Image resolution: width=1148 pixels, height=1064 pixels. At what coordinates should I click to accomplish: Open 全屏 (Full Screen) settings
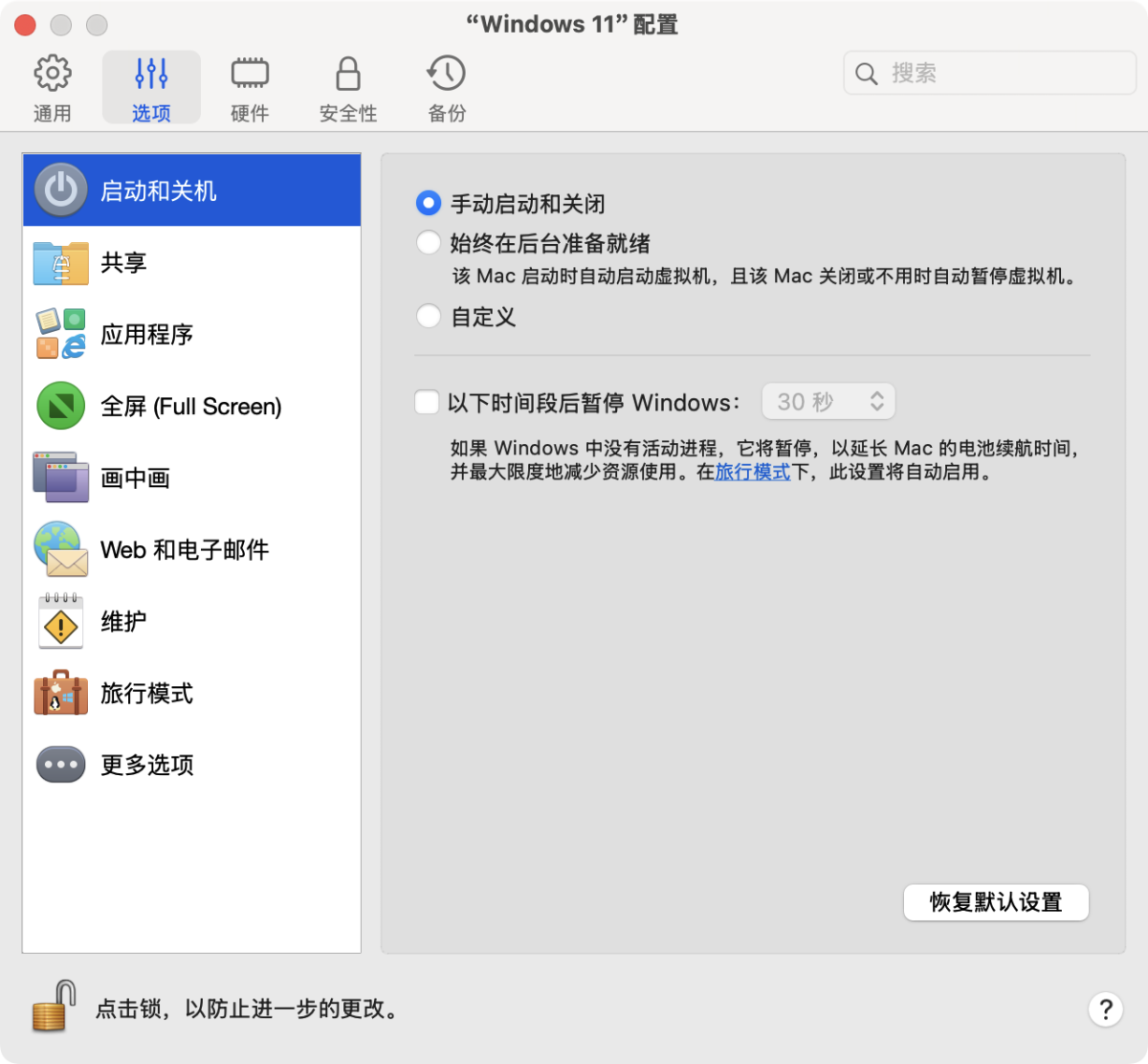point(190,407)
